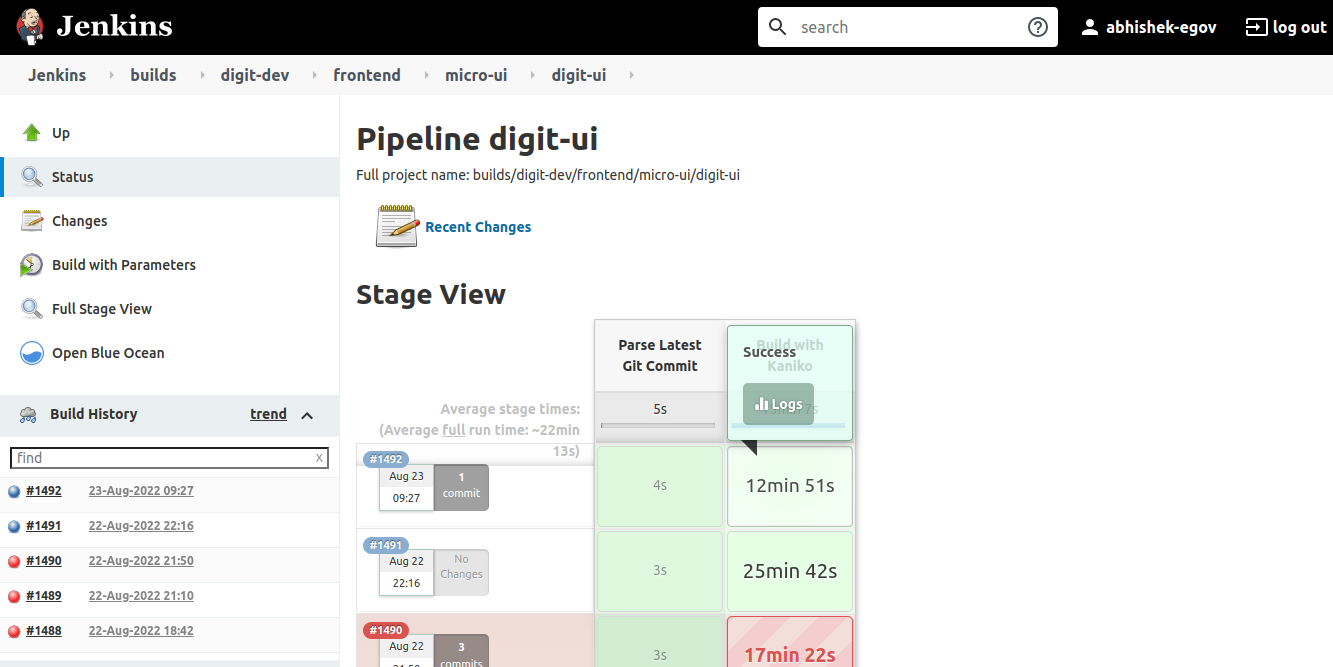Open the build history trend link
The image size is (1333, 667).
click(268, 414)
